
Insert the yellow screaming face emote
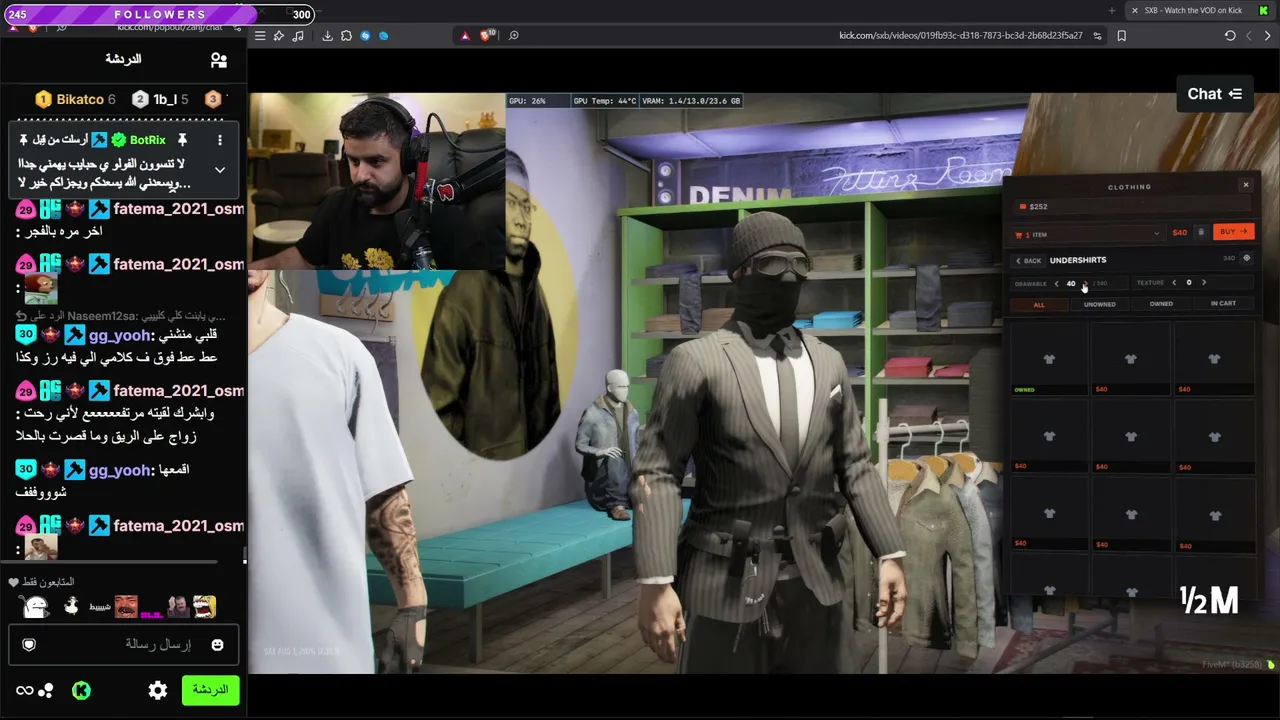pos(204,607)
